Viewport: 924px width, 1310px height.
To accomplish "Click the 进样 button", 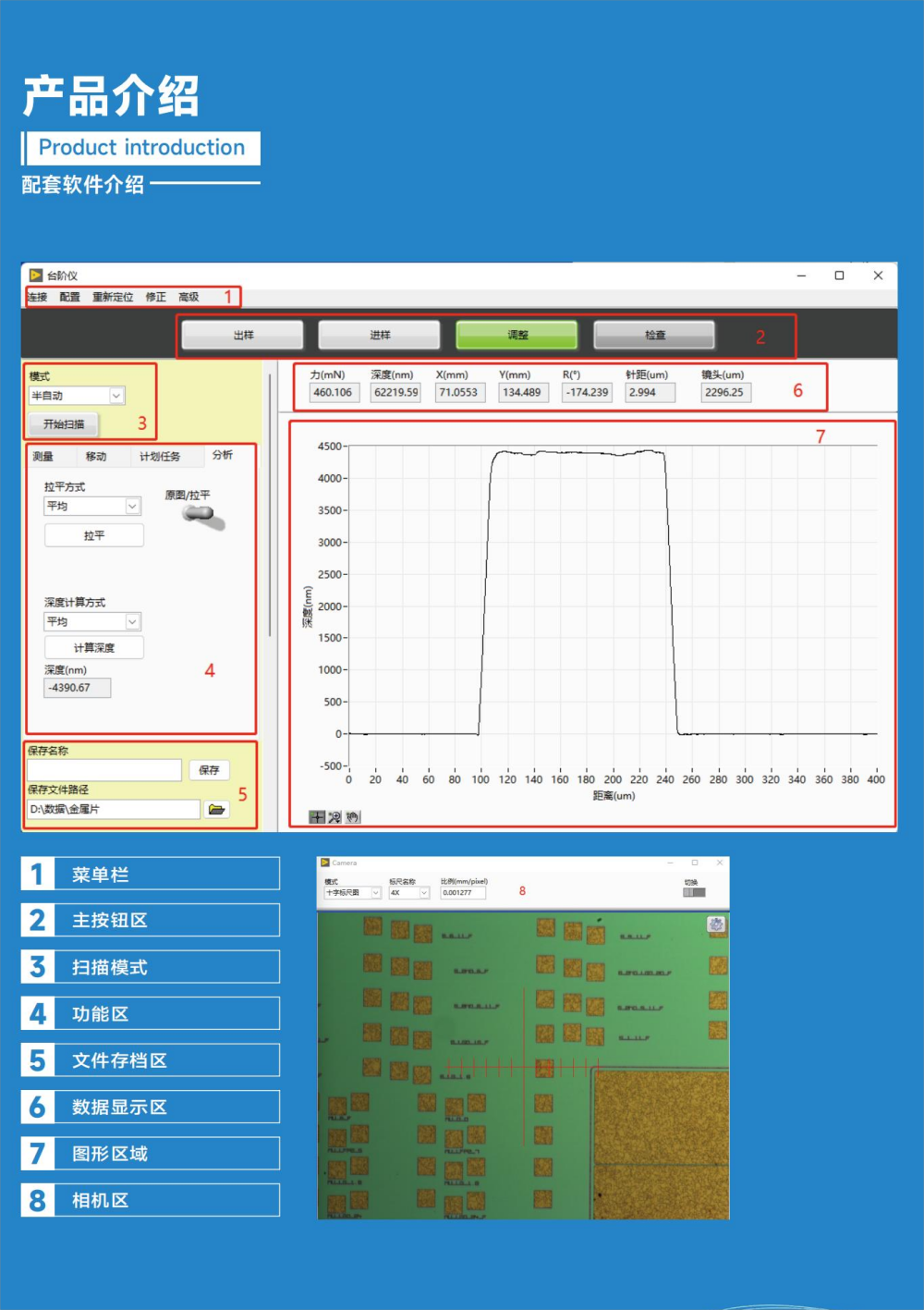I will [380, 335].
